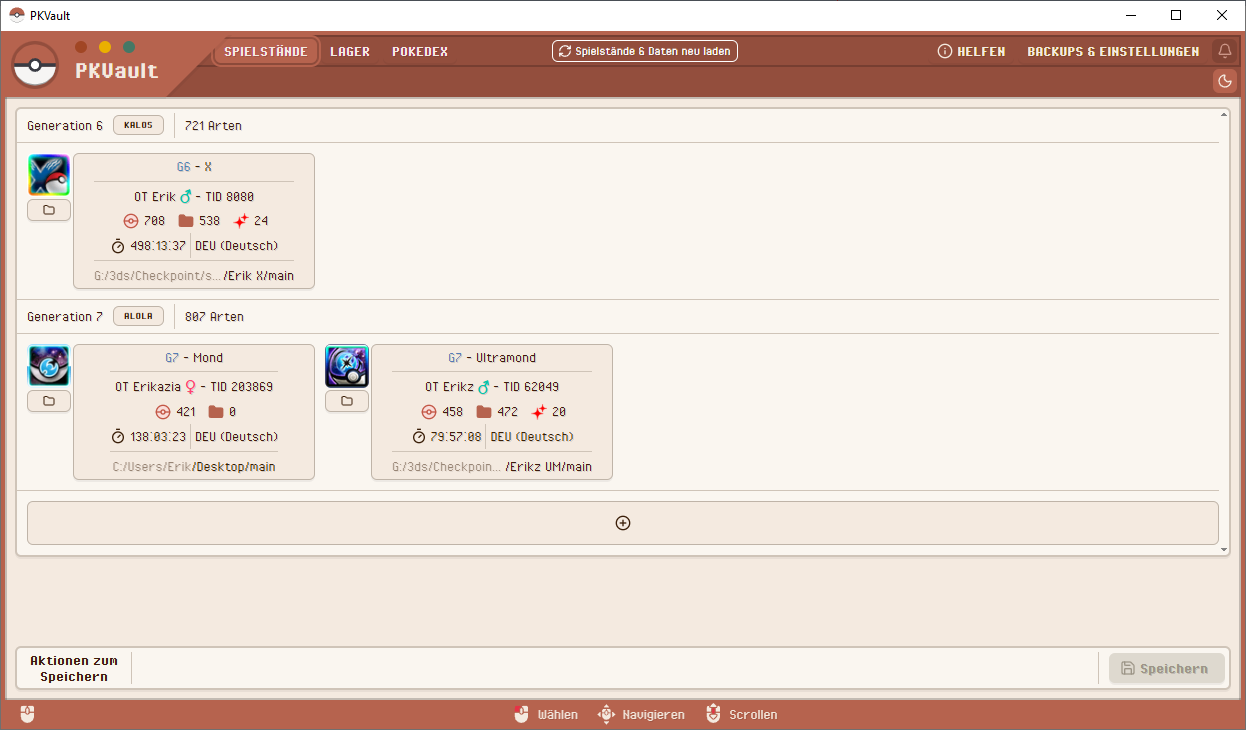Screen dimensions: 1246x730
Task: Click the Ultramond game icon
Action: pos(347,366)
